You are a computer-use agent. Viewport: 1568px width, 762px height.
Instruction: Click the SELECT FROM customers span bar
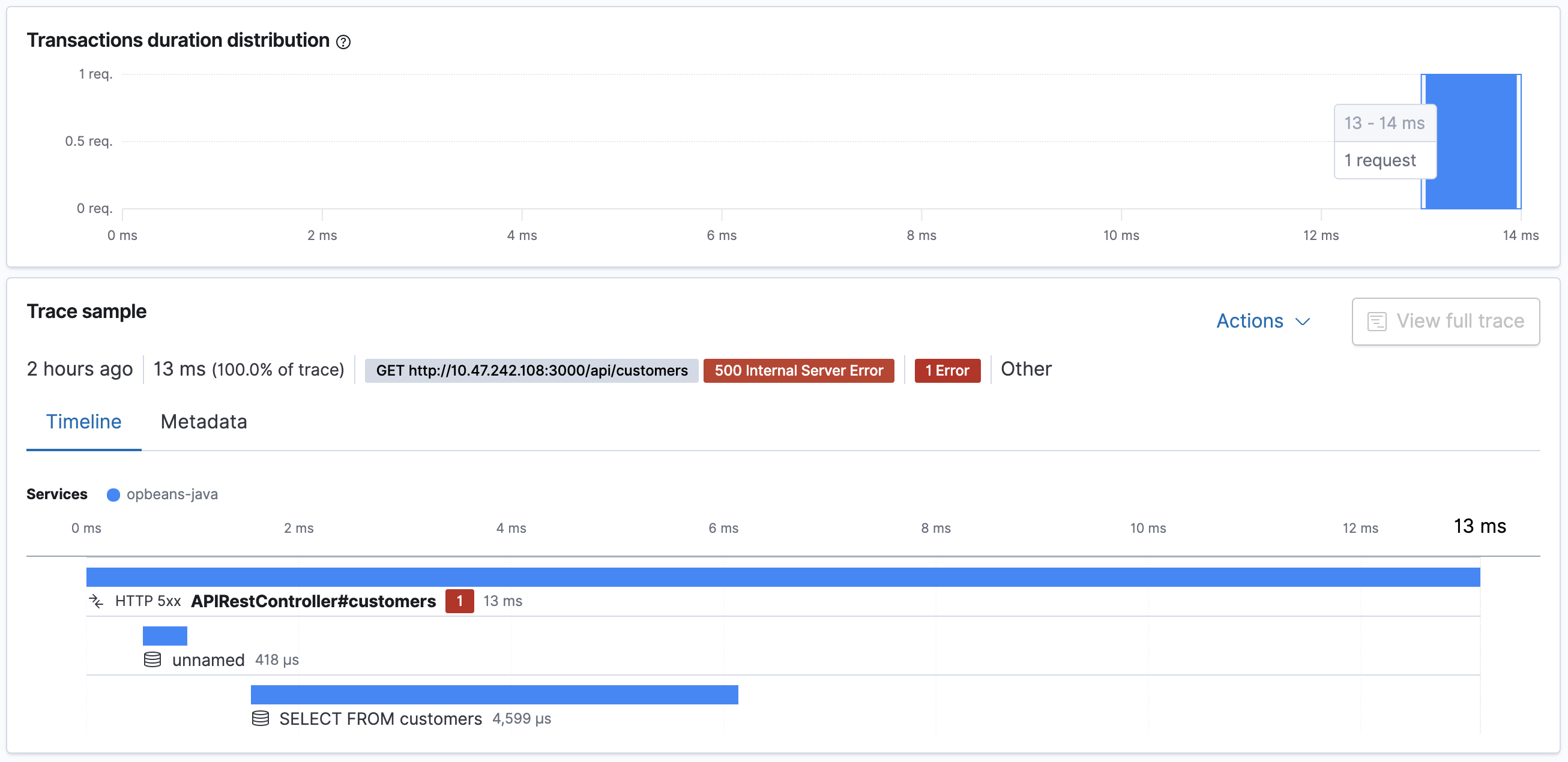point(494,694)
